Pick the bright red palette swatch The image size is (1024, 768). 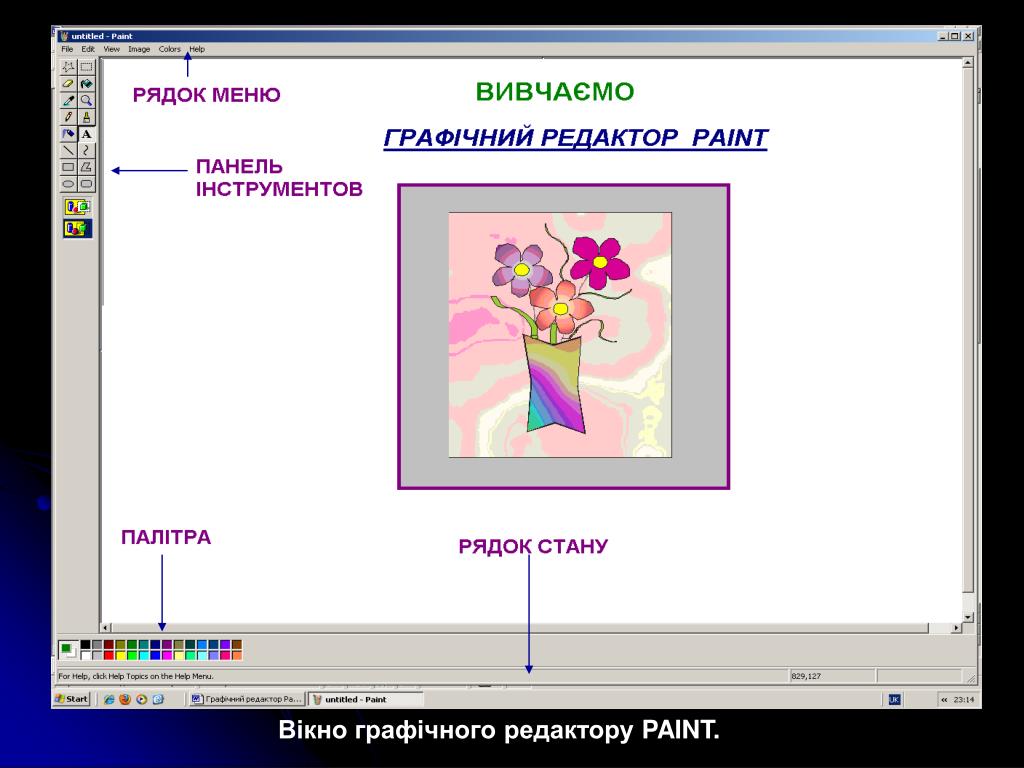(x=109, y=656)
